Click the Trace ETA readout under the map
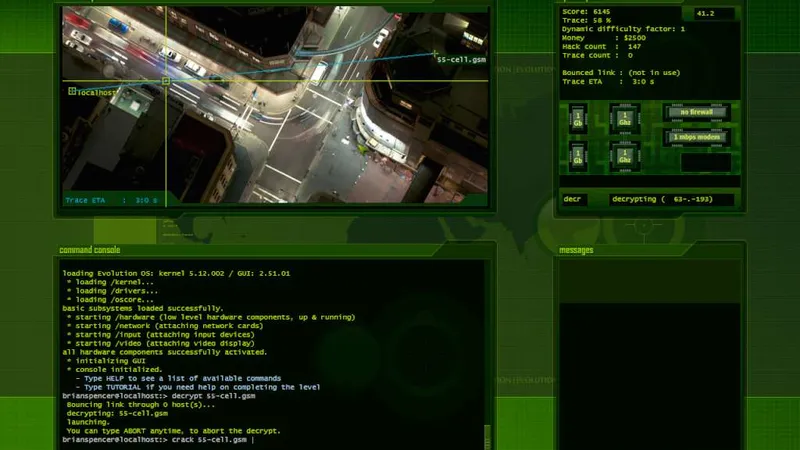 point(110,200)
